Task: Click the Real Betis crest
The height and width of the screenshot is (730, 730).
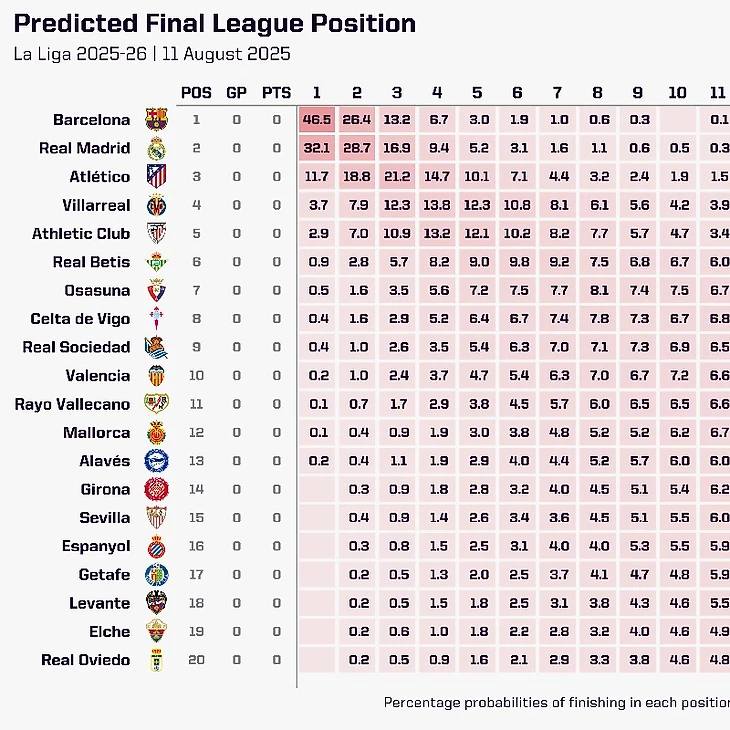Action: pos(157,262)
